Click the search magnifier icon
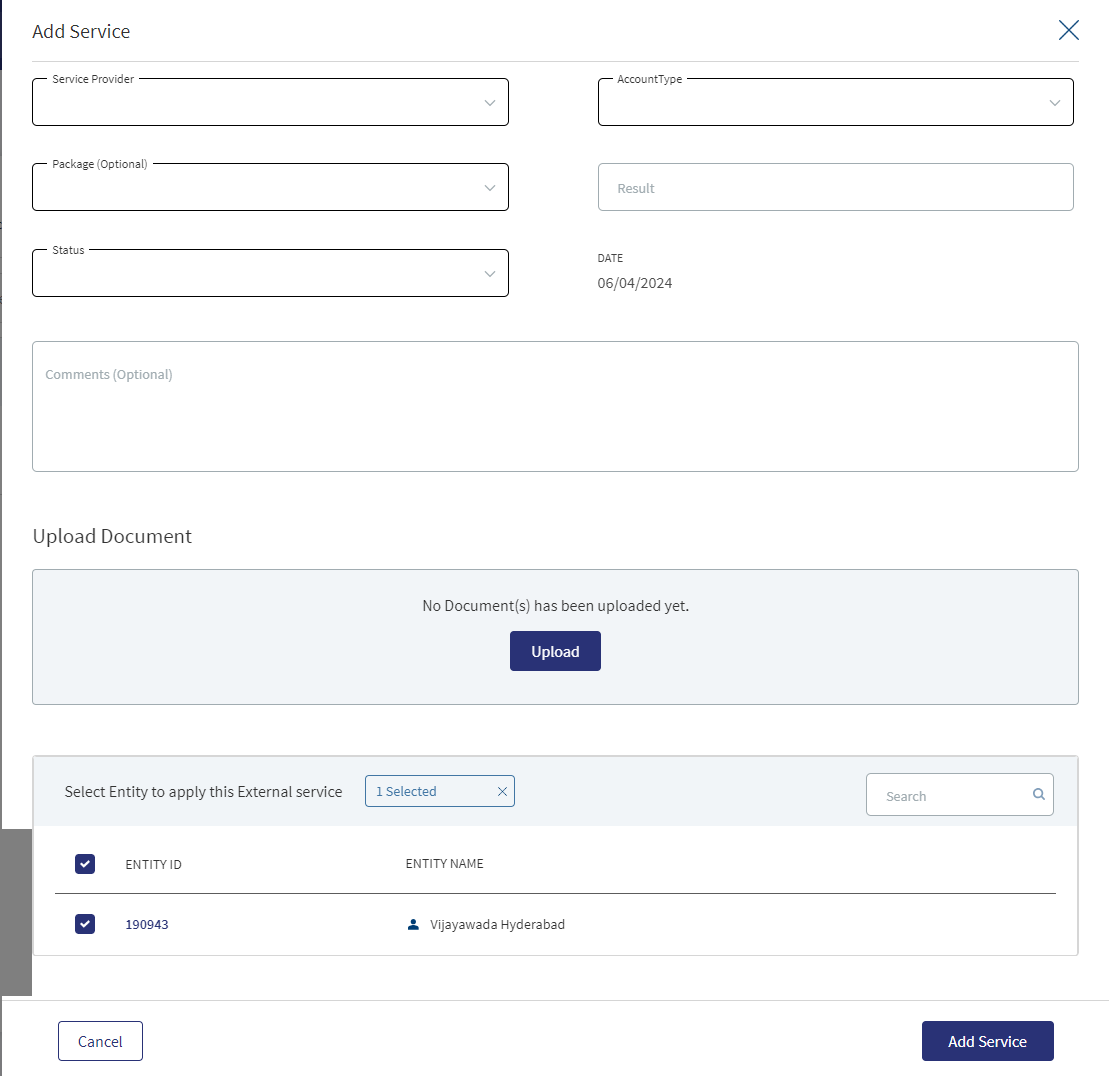The height and width of the screenshot is (1076, 1109). pyautogui.click(x=1038, y=794)
